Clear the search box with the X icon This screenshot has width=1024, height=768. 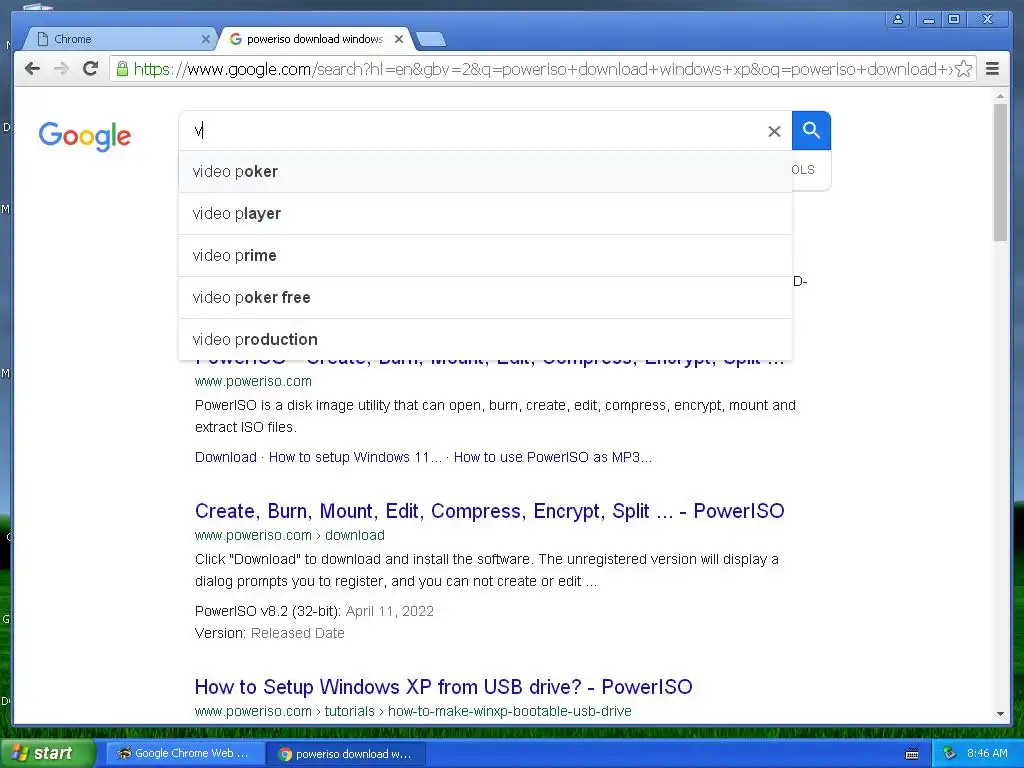pyautogui.click(x=774, y=131)
